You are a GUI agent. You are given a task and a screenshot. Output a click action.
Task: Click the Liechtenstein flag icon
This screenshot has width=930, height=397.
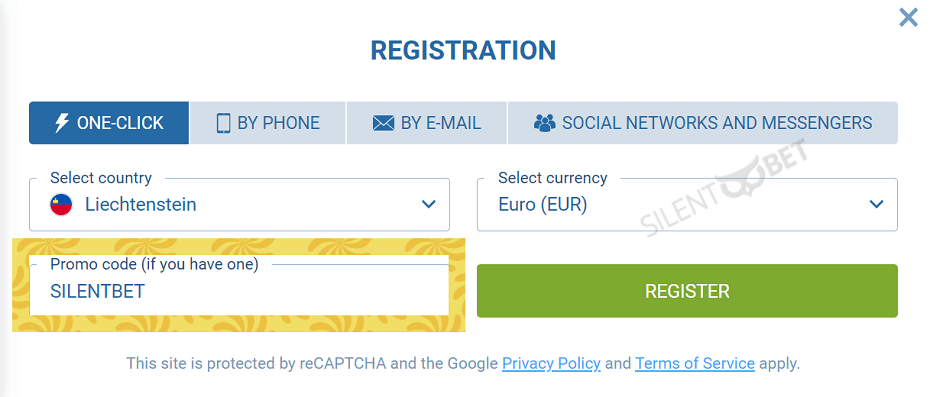[61, 205]
